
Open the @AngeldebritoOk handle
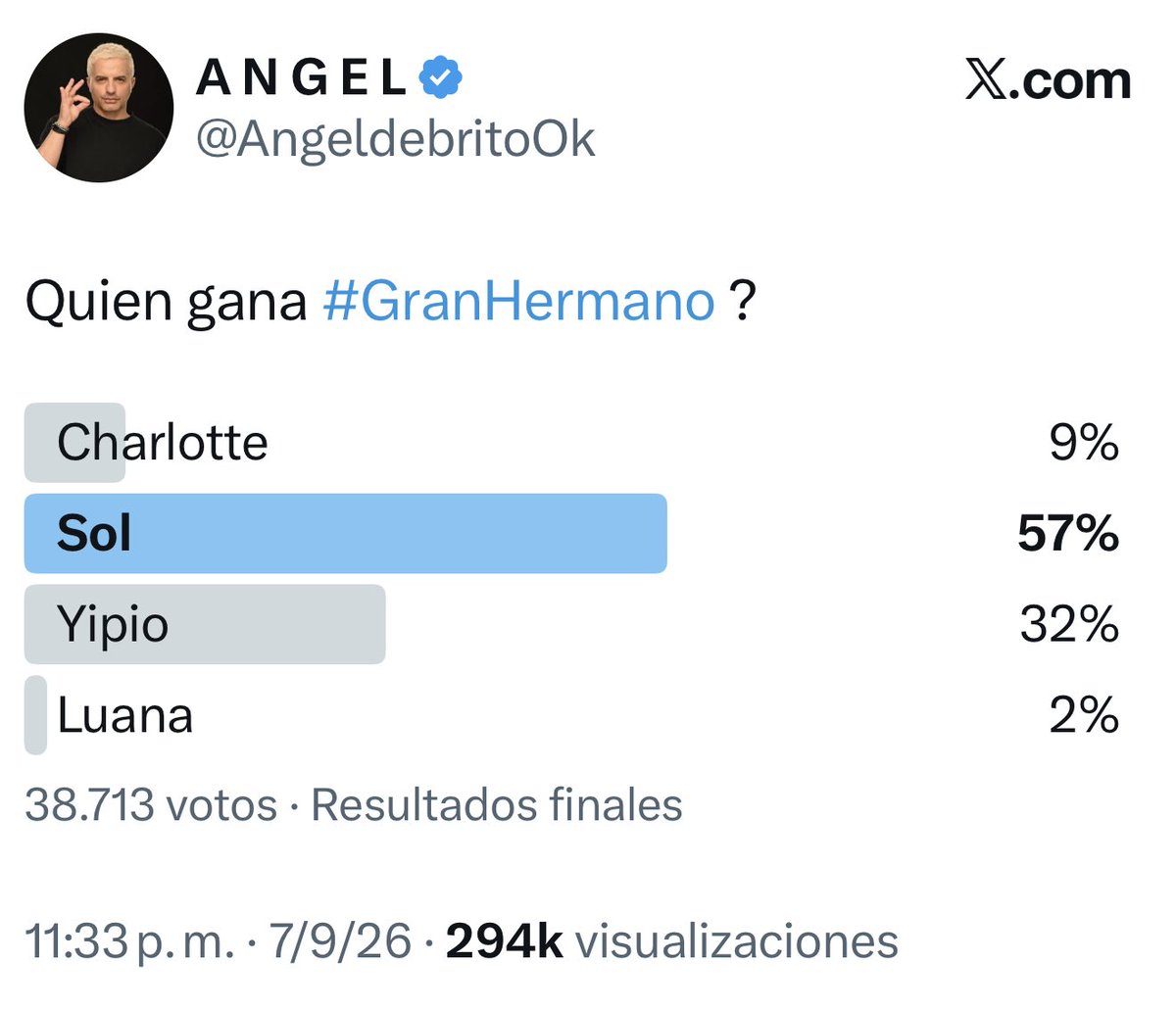point(395,140)
